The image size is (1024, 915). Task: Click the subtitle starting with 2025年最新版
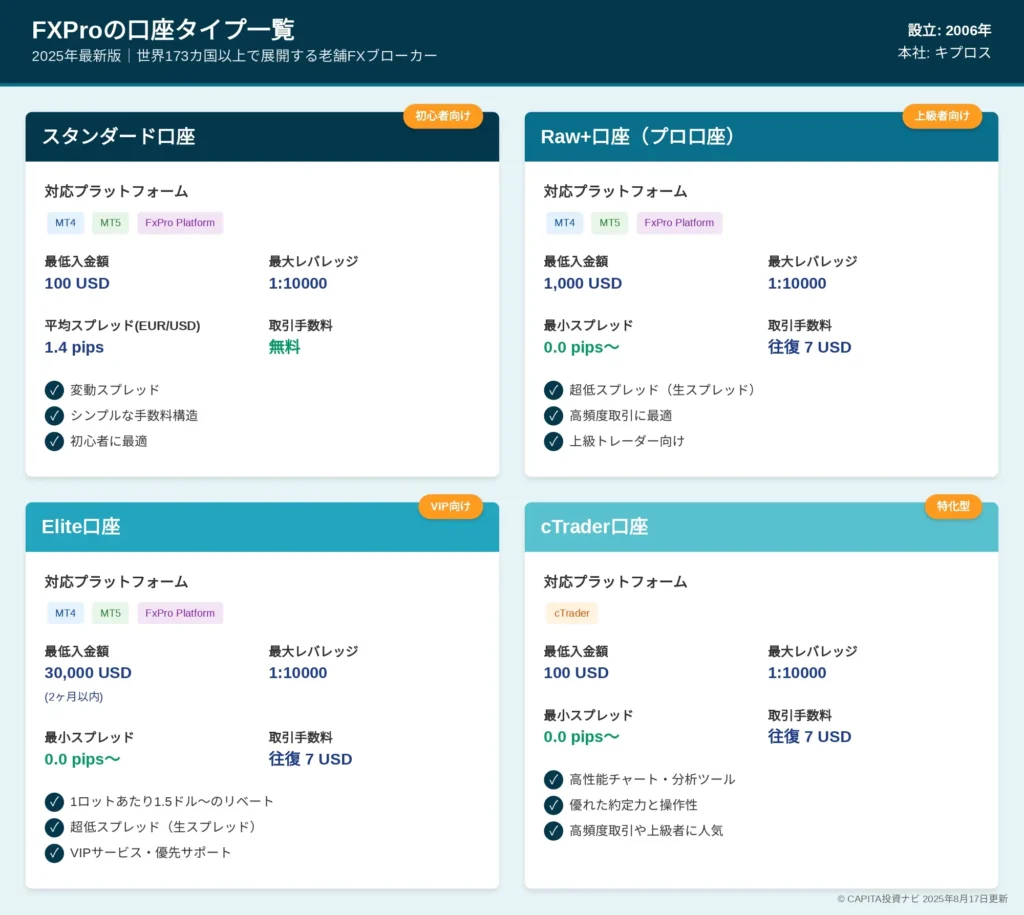[x=234, y=56]
